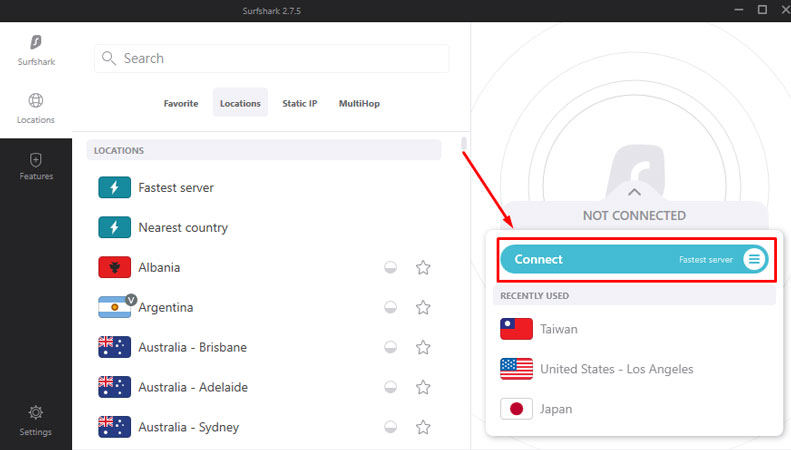Image resolution: width=791 pixels, height=450 pixels.
Task: Select the Nearest country lightning icon
Action: [x=115, y=228]
